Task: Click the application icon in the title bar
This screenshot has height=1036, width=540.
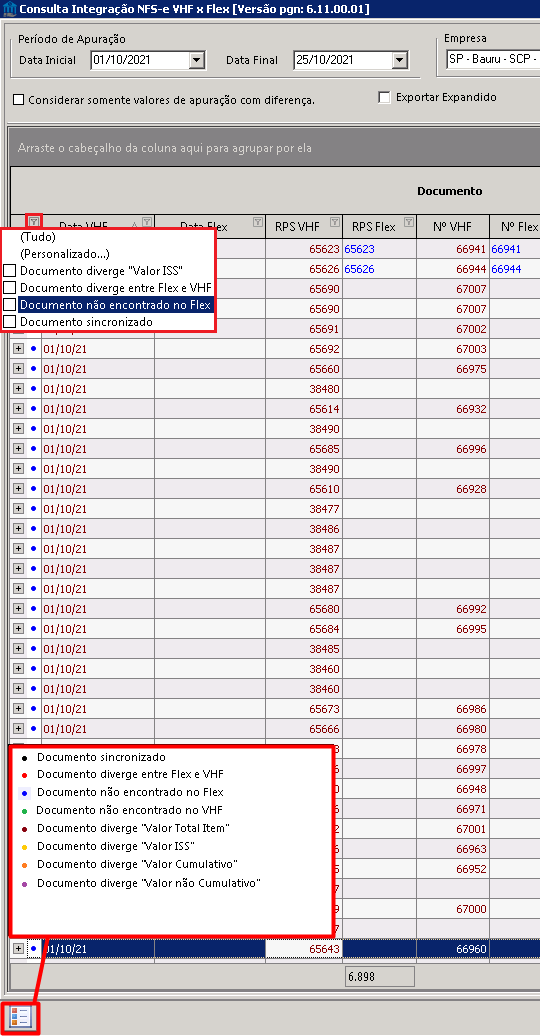Action: pyautogui.click(x=9, y=9)
